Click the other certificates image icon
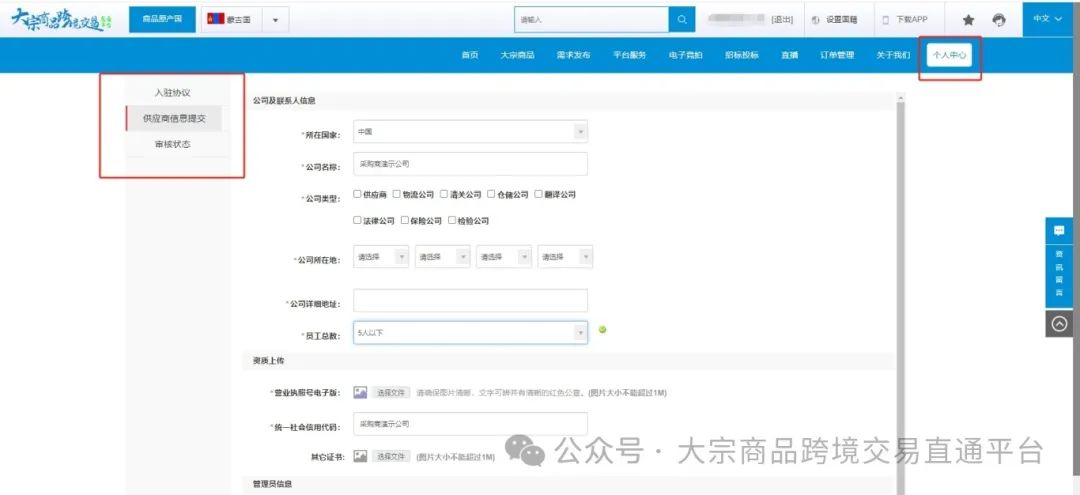The image size is (1080, 495). (360, 456)
